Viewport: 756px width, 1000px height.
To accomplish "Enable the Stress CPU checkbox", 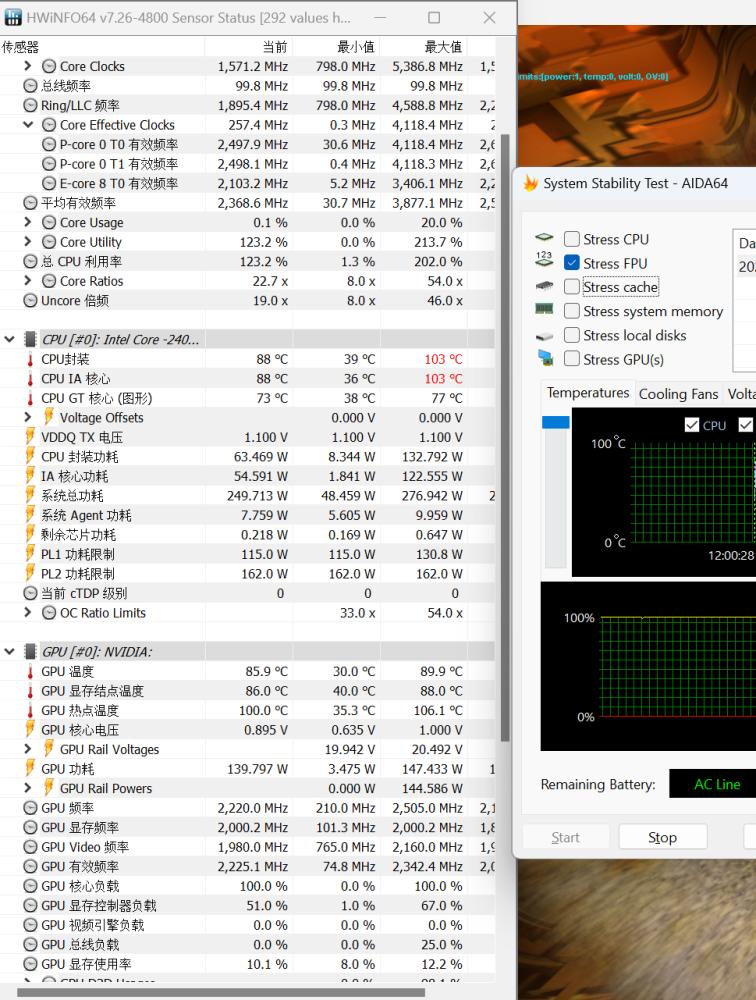I will tap(572, 239).
